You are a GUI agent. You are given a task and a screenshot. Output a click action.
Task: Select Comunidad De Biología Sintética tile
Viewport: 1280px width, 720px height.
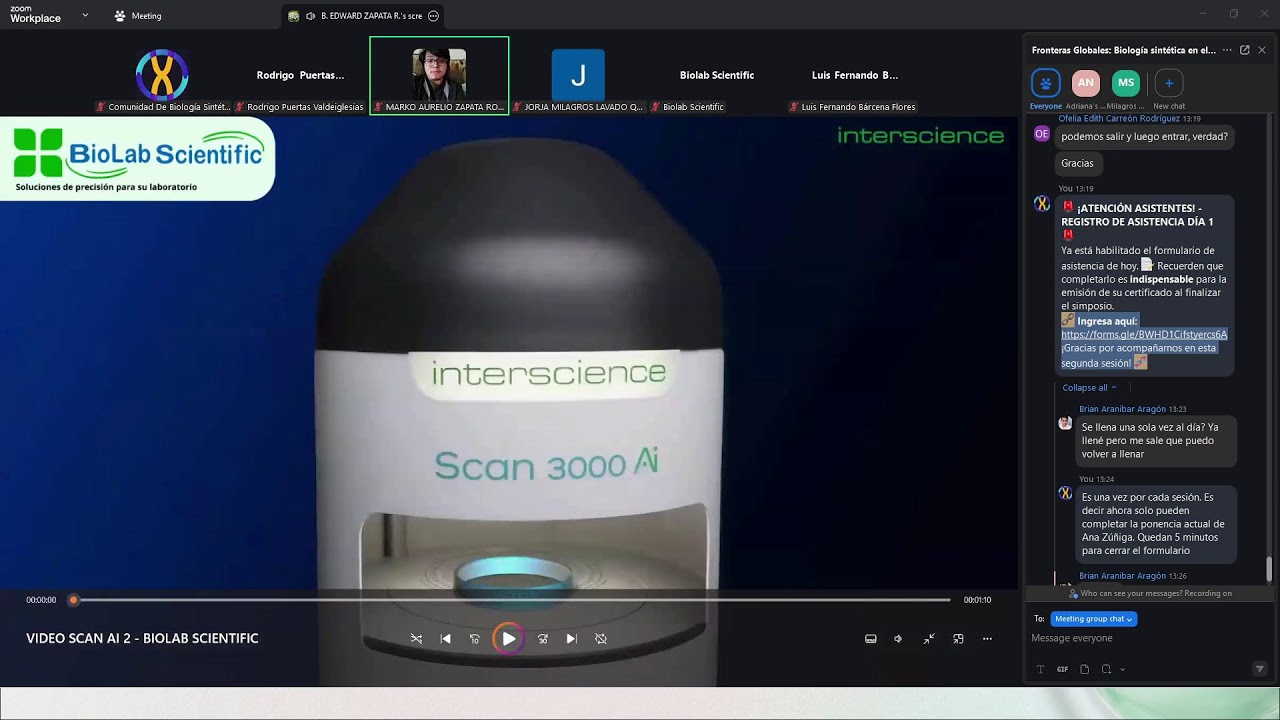[162, 76]
